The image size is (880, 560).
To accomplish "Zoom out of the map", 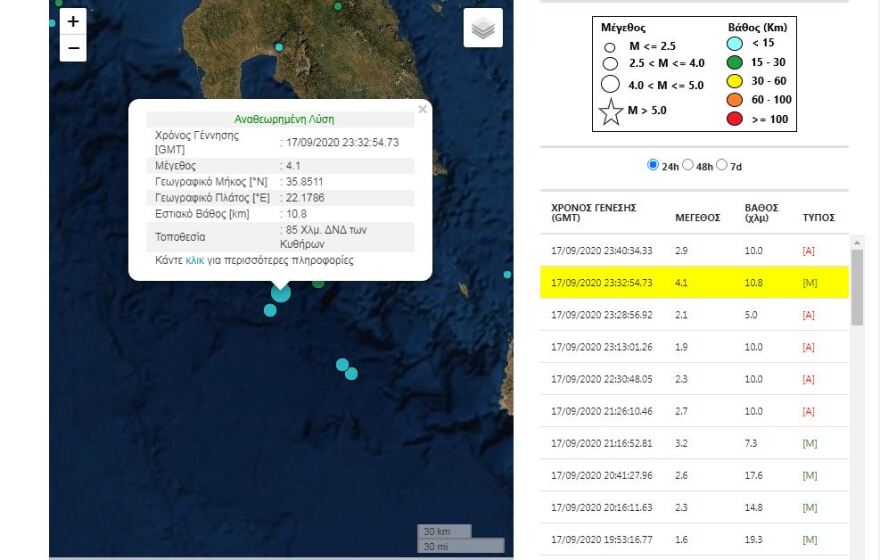I will 73,48.
